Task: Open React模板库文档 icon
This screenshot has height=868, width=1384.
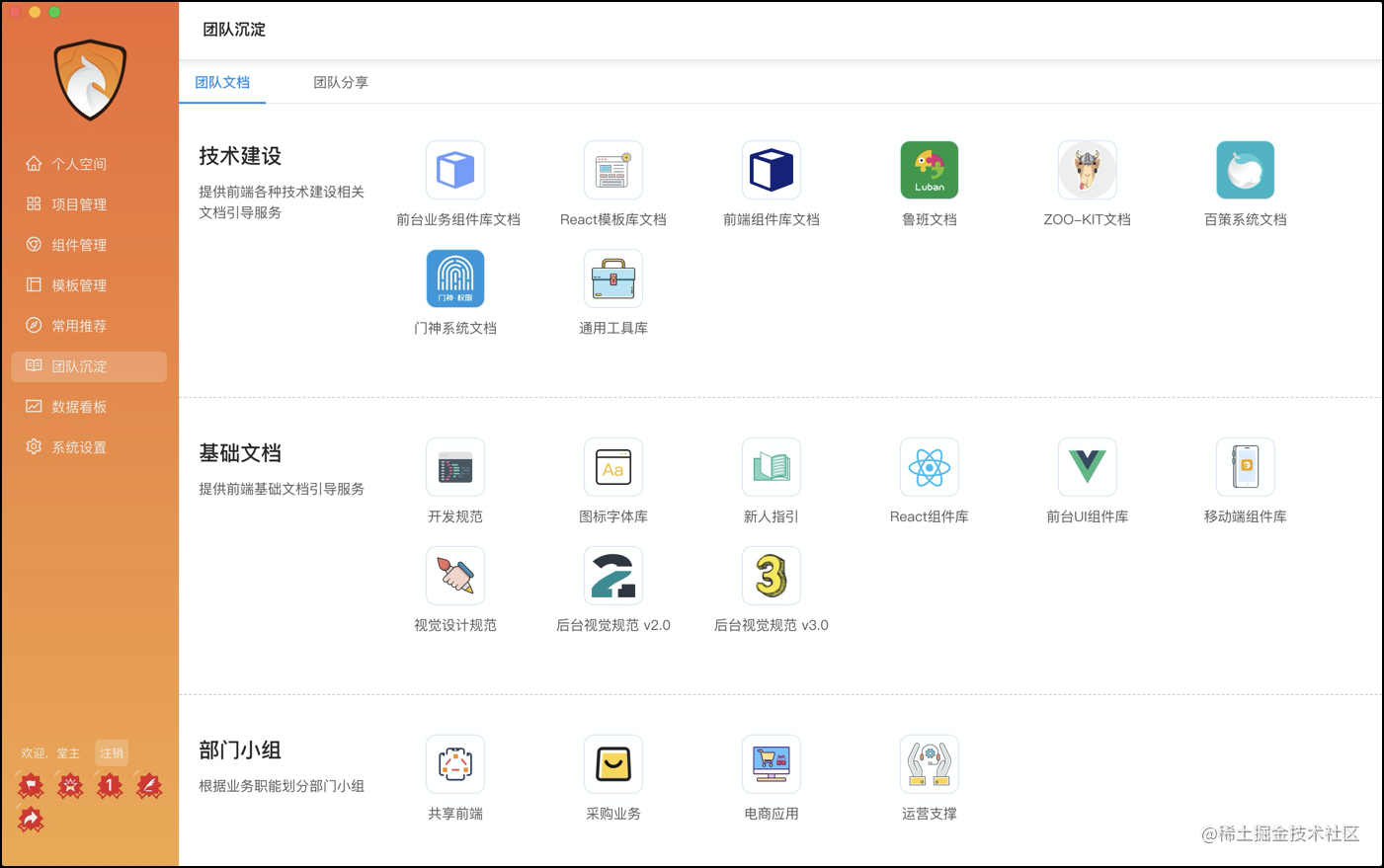Action: coord(613,170)
